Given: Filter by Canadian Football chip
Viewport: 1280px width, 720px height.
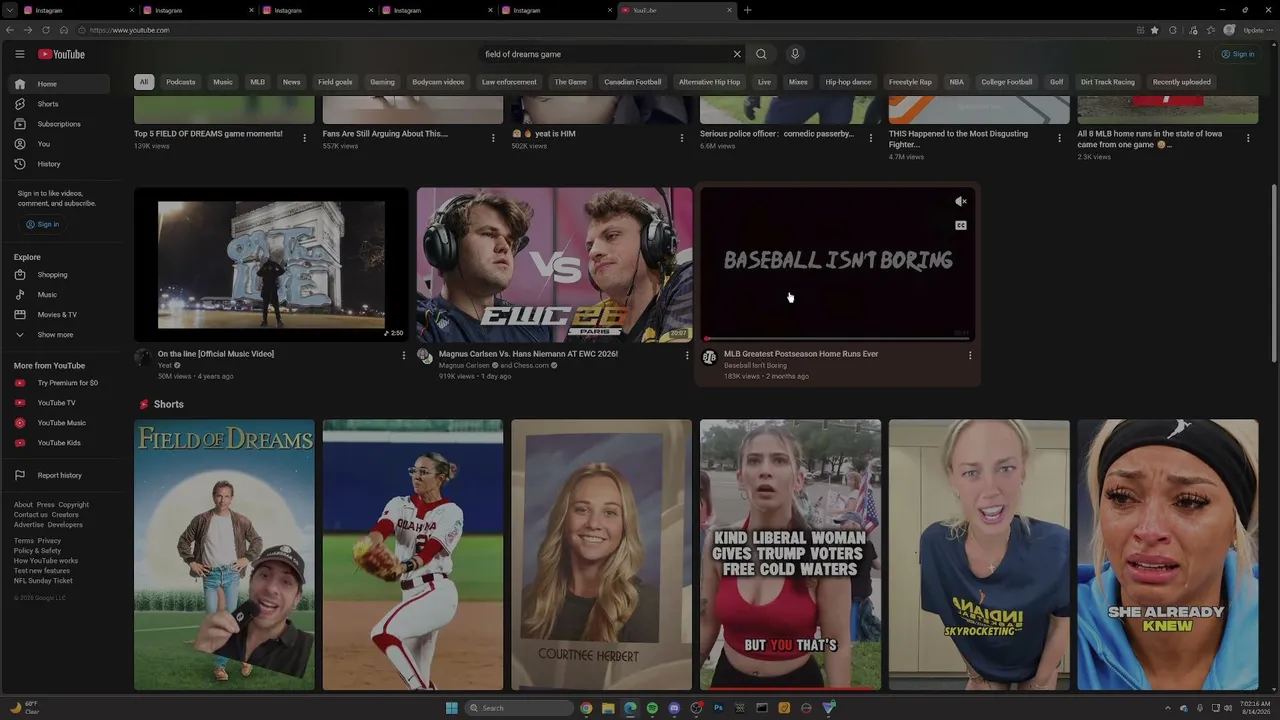Looking at the screenshot, I should (x=633, y=82).
